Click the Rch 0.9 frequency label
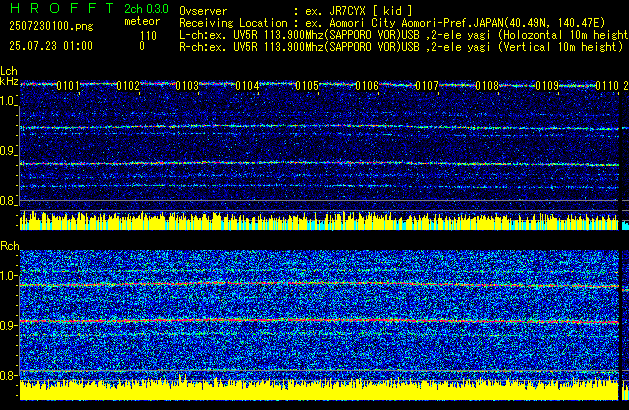Viewport: 629px width, 410px height. [8, 325]
